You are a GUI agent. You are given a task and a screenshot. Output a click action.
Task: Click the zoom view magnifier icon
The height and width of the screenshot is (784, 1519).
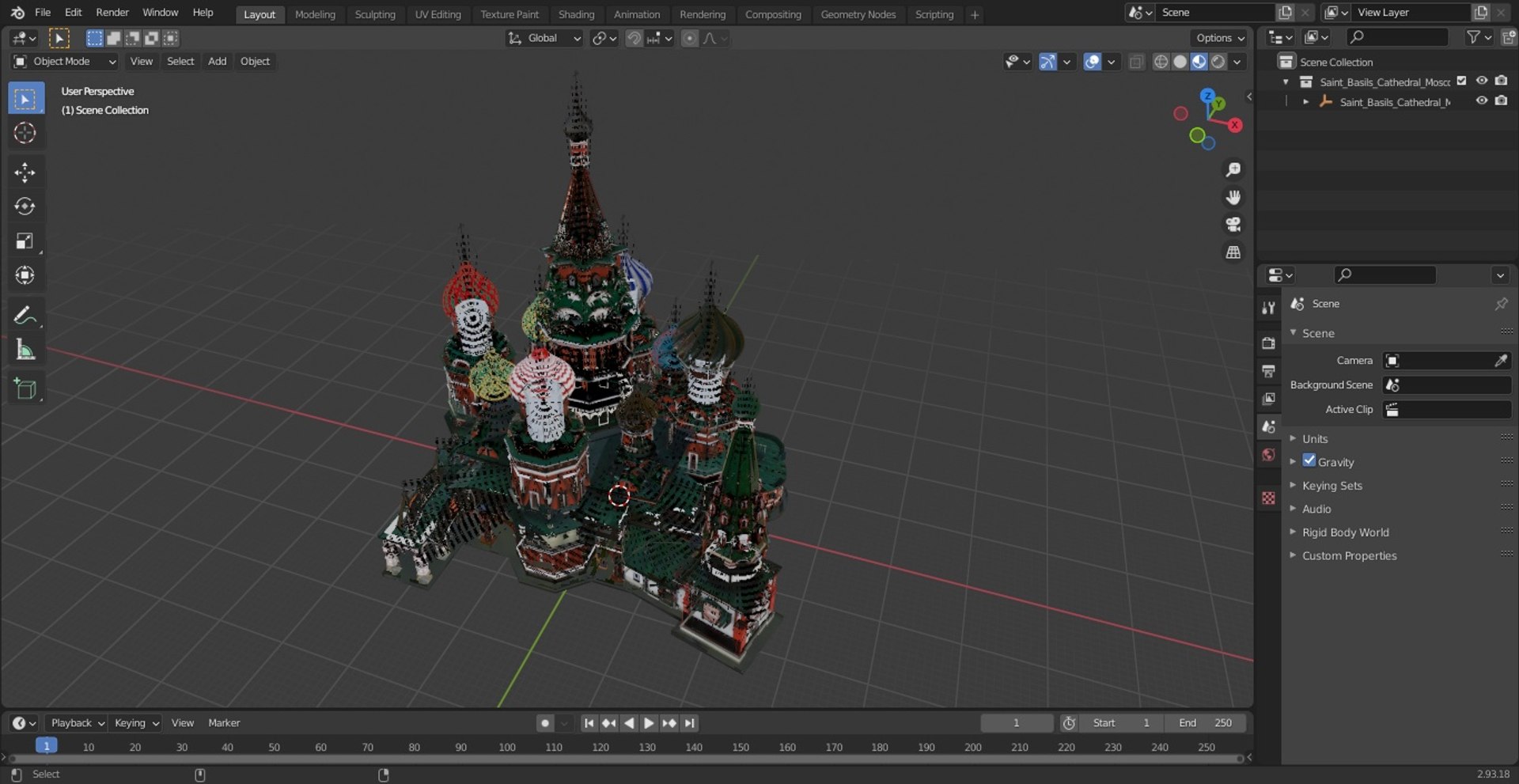point(1233,169)
